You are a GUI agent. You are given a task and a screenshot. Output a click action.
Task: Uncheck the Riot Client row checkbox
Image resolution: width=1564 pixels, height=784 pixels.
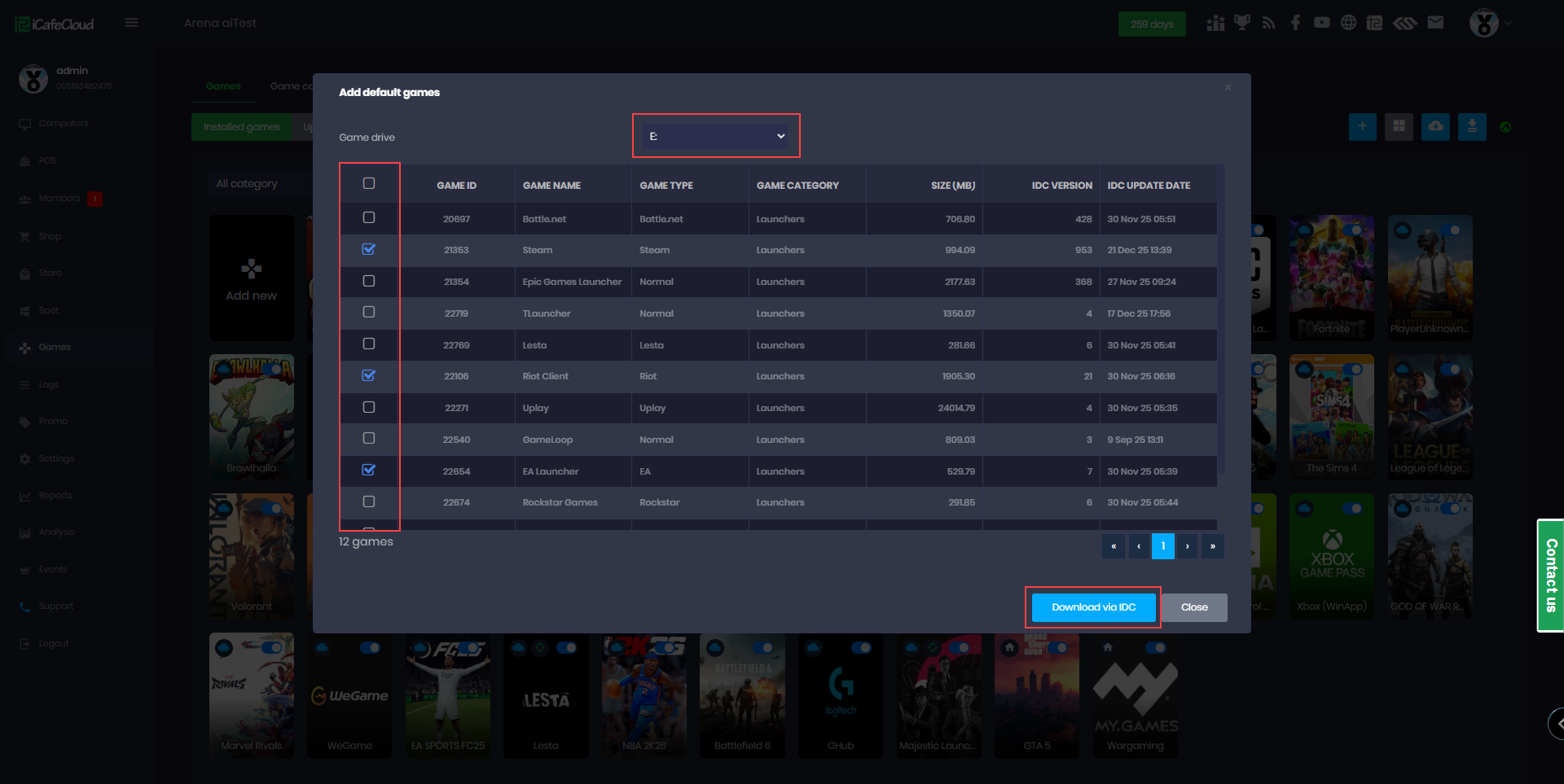[x=369, y=375]
